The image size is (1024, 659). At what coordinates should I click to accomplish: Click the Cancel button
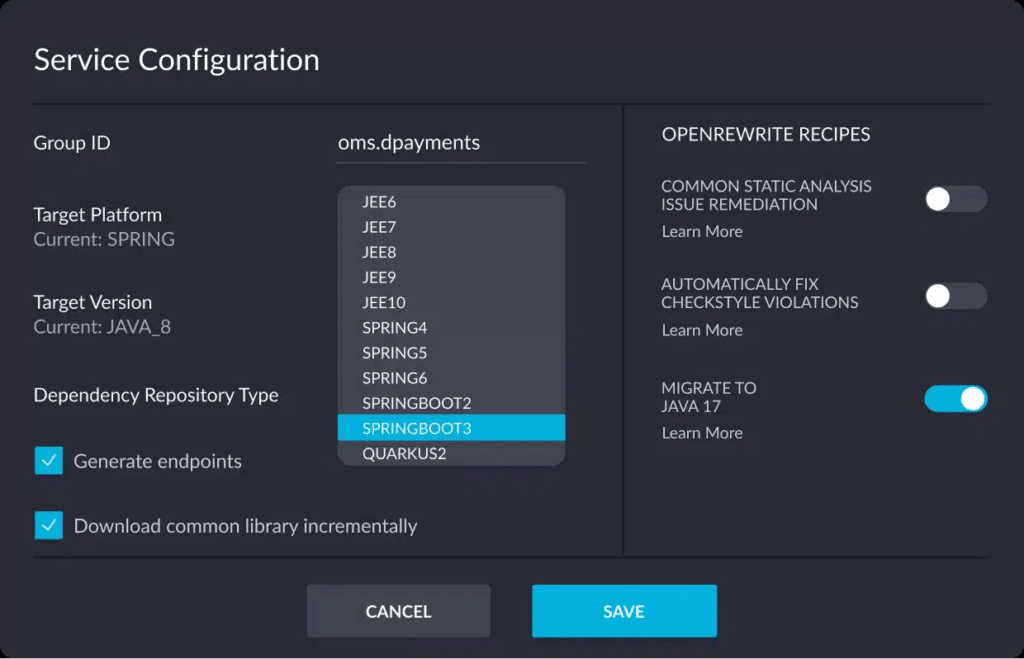click(398, 611)
